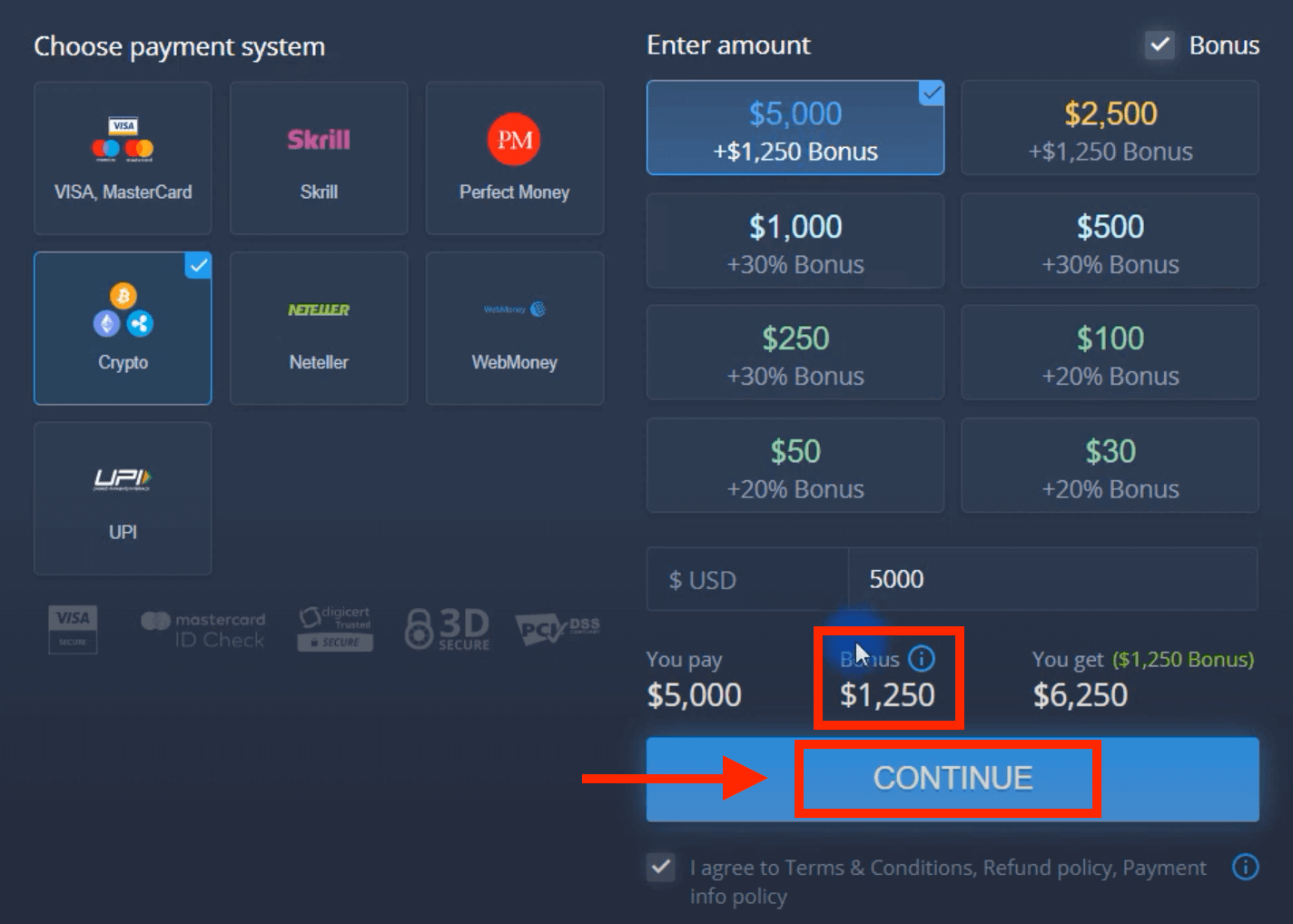Pick the Crypto payment method
Viewport: 1293px width, 924px height.
click(122, 328)
